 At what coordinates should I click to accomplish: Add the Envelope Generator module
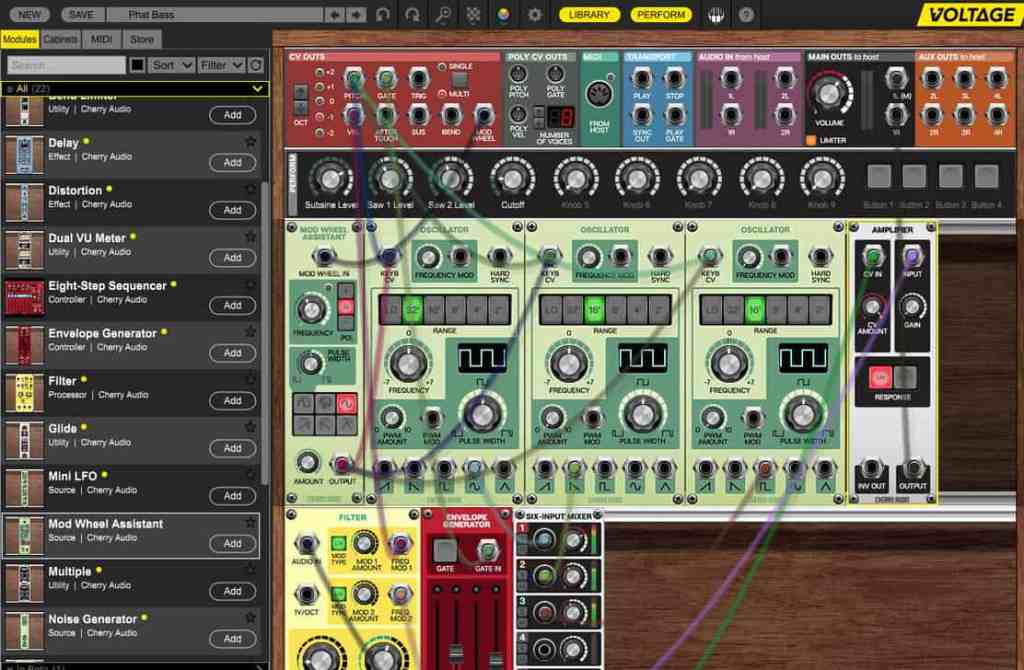(x=232, y=353)
